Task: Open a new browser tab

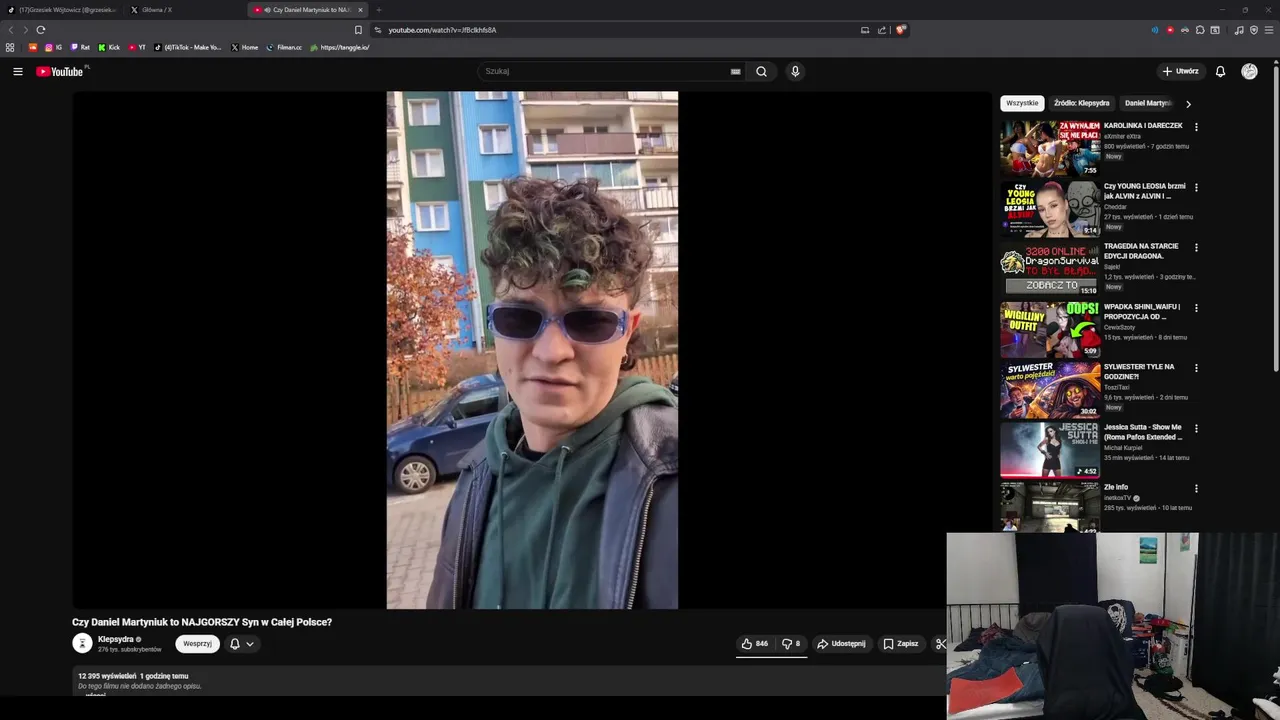Action: click(x=378, y=10)
